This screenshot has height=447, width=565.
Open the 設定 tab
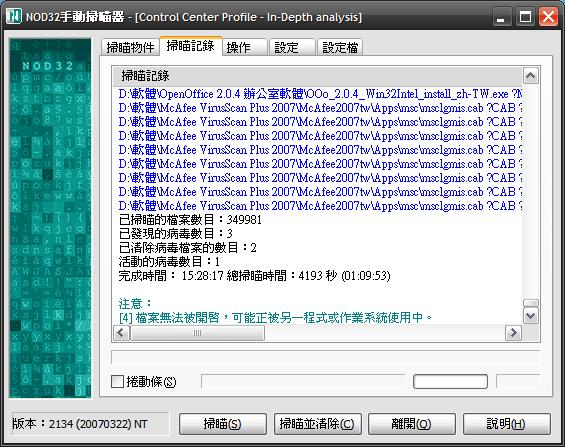pyautogui.click(x=292, y=47)
